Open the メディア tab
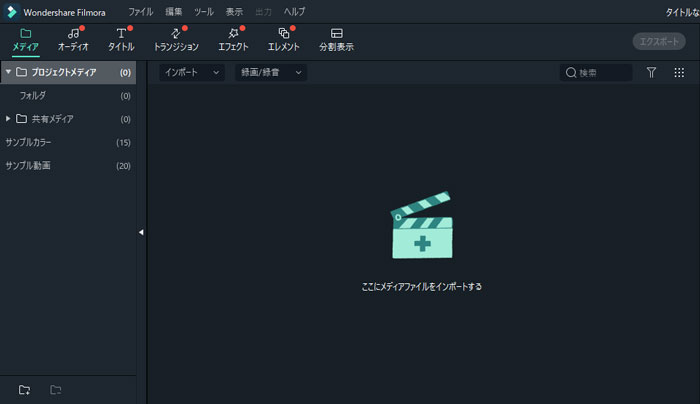 (x=25, y=40)
